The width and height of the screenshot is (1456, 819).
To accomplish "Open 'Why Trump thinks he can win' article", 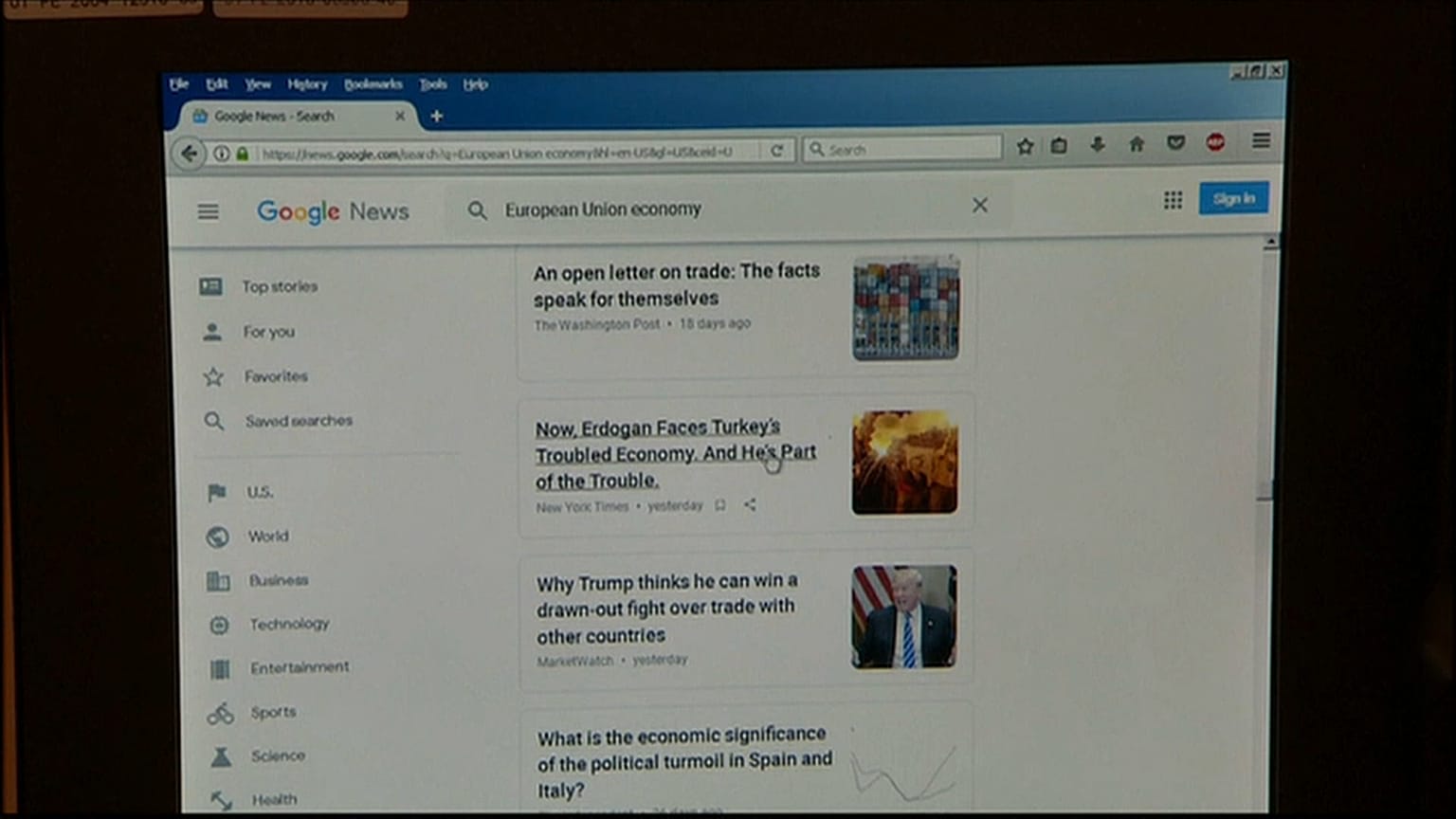I will point(666,609).
